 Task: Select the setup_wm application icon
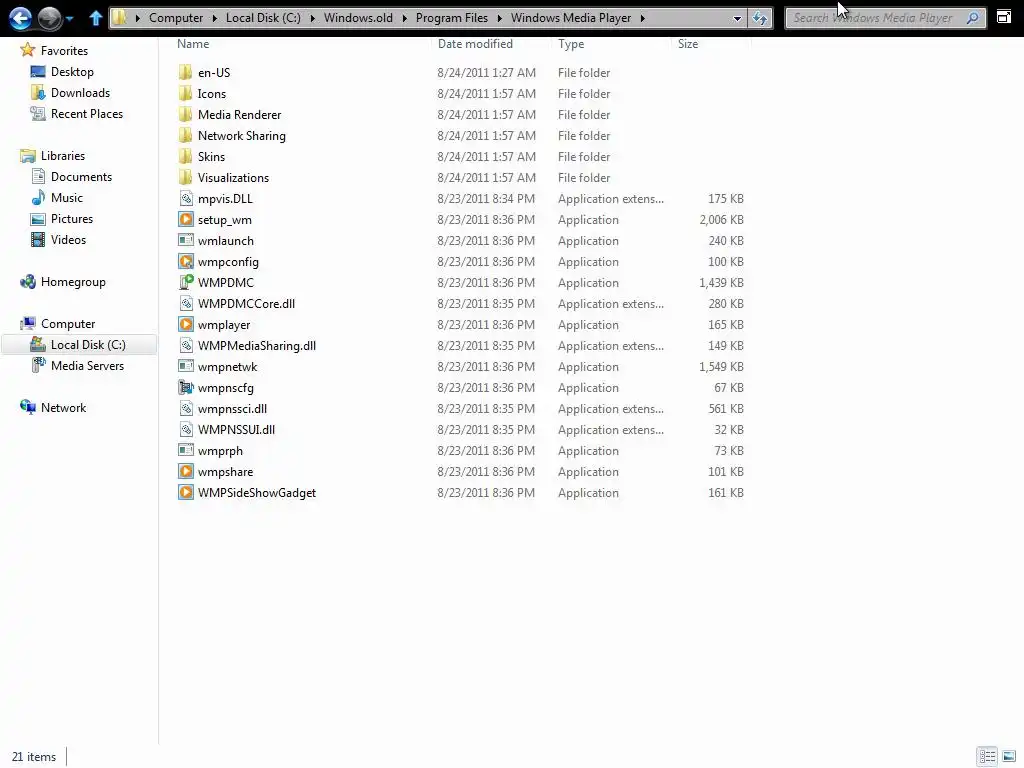[x=186, y=219]
